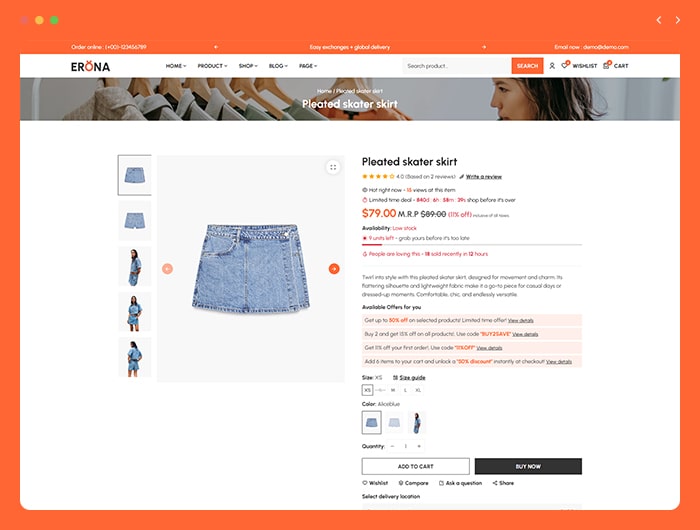The width and height of the screenshot is (700, 530).
Task: Expand product image to fullscreen
Action: point(333,167)
